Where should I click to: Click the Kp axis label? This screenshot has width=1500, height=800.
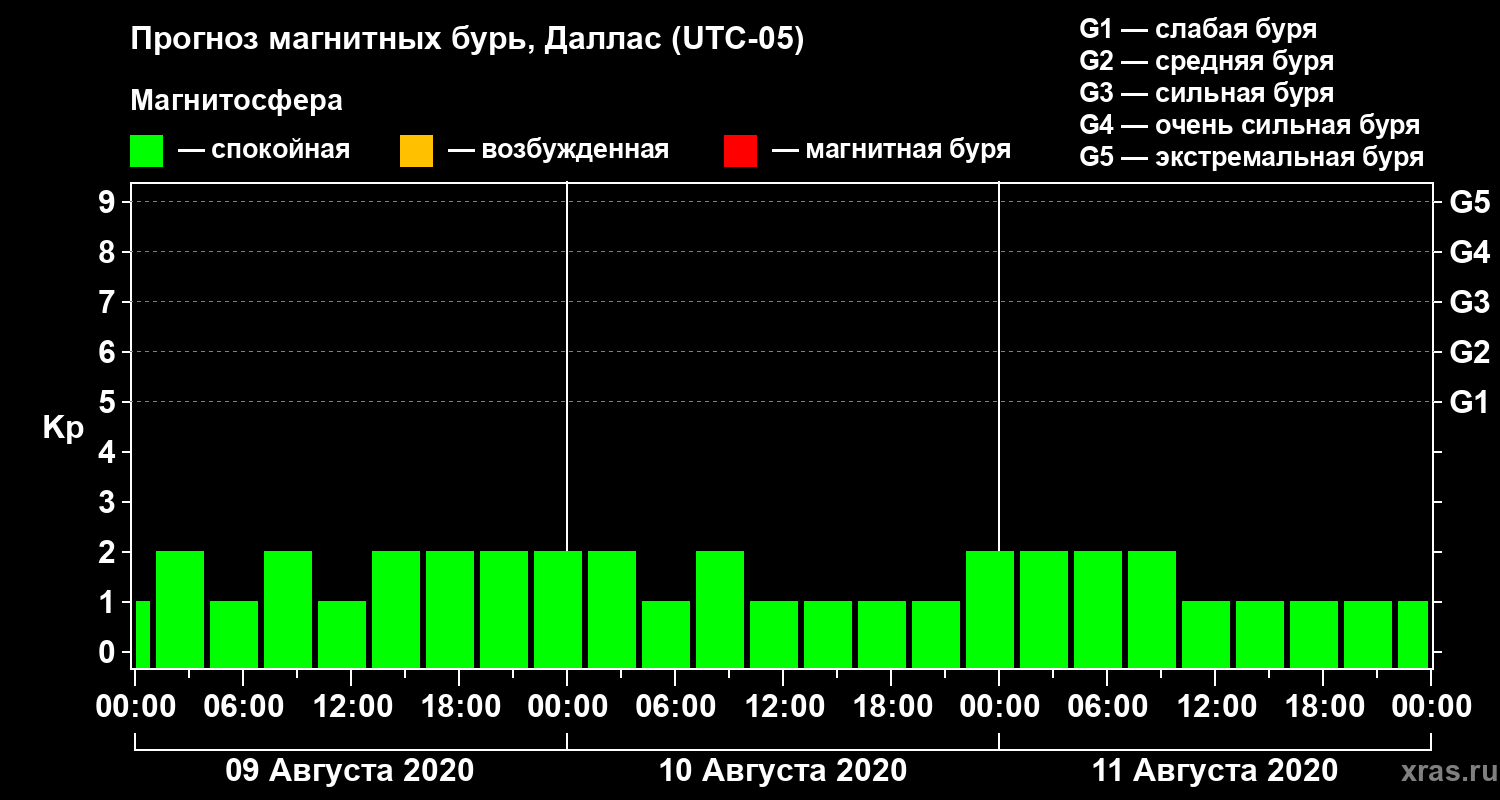62,428
